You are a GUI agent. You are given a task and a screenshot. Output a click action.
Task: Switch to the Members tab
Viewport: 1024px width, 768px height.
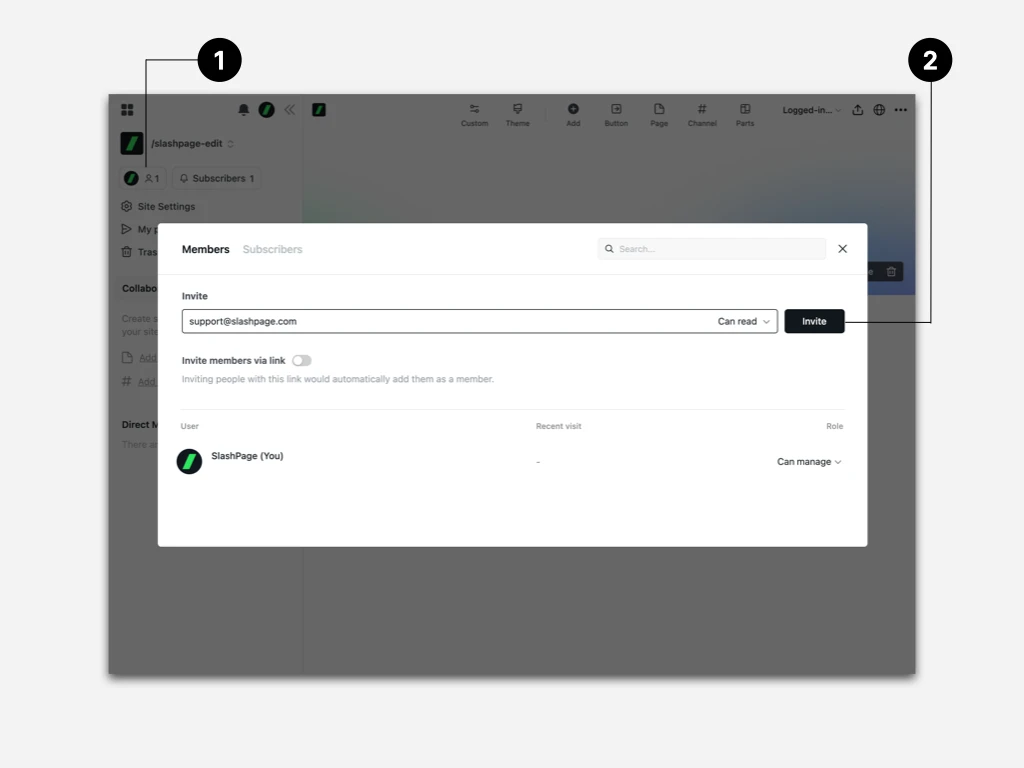(x=206, y=249)
